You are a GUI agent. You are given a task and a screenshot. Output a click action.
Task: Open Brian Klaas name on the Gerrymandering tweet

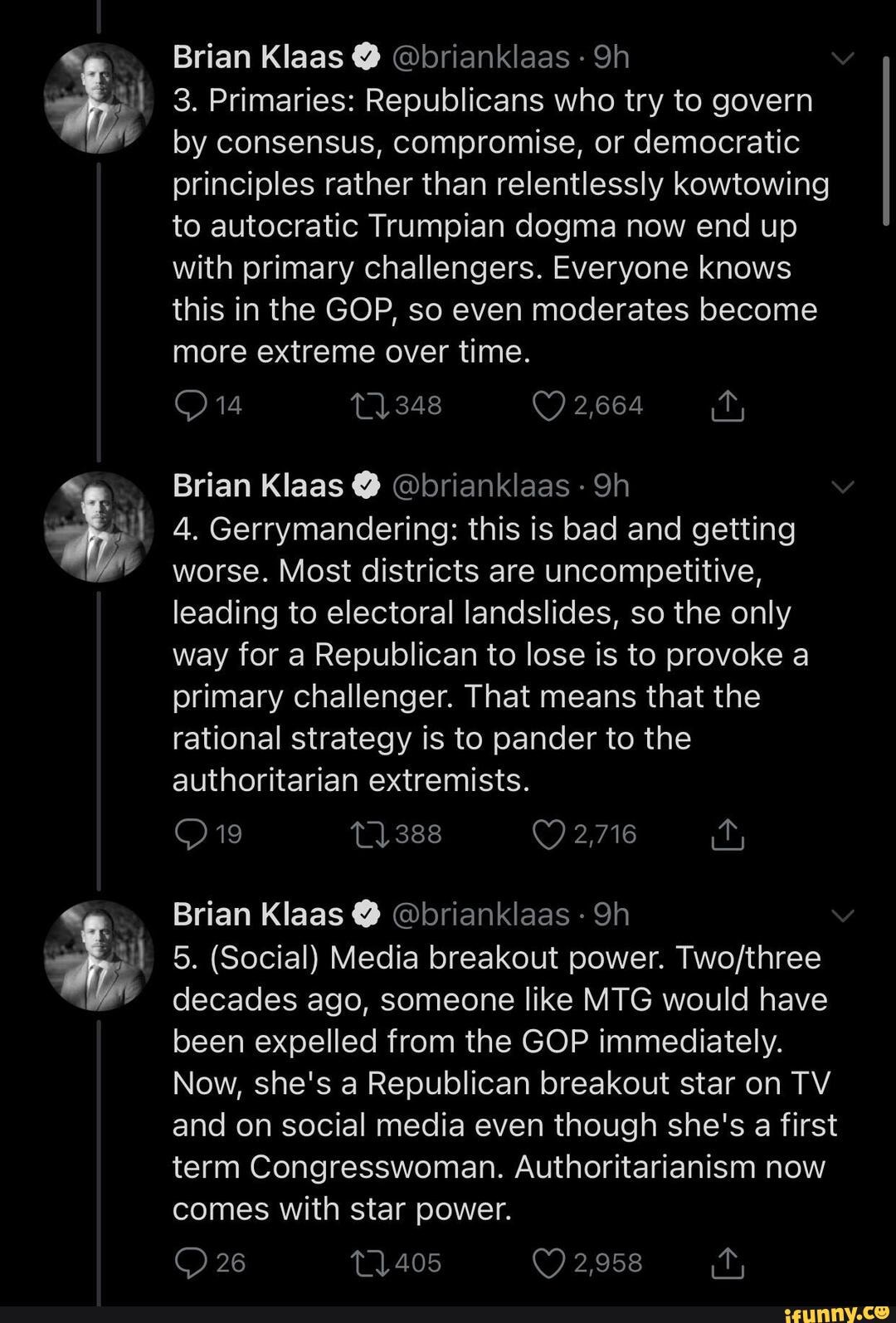tap(257, 486)
